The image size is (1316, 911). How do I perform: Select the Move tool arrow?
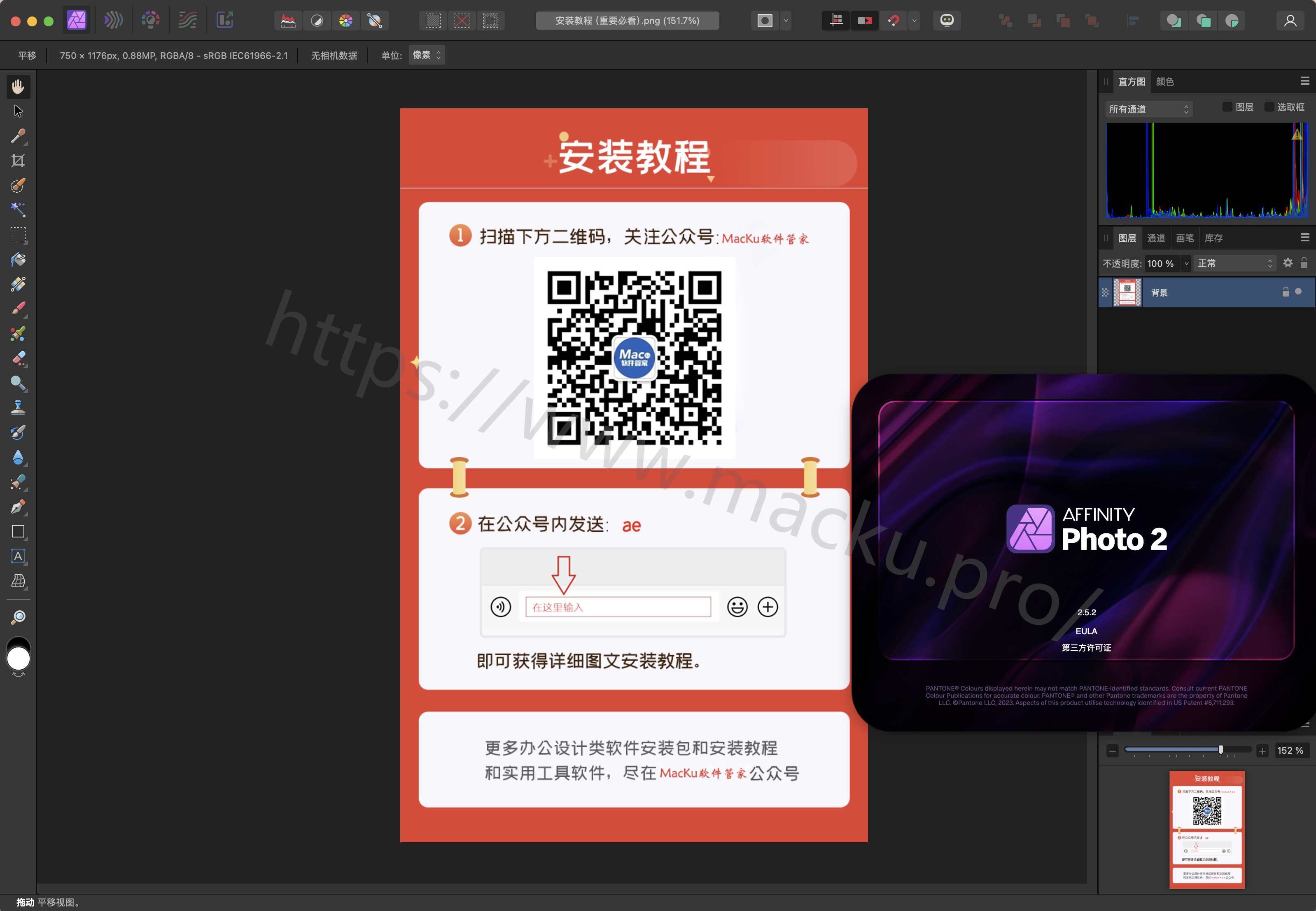pos(18,111)
